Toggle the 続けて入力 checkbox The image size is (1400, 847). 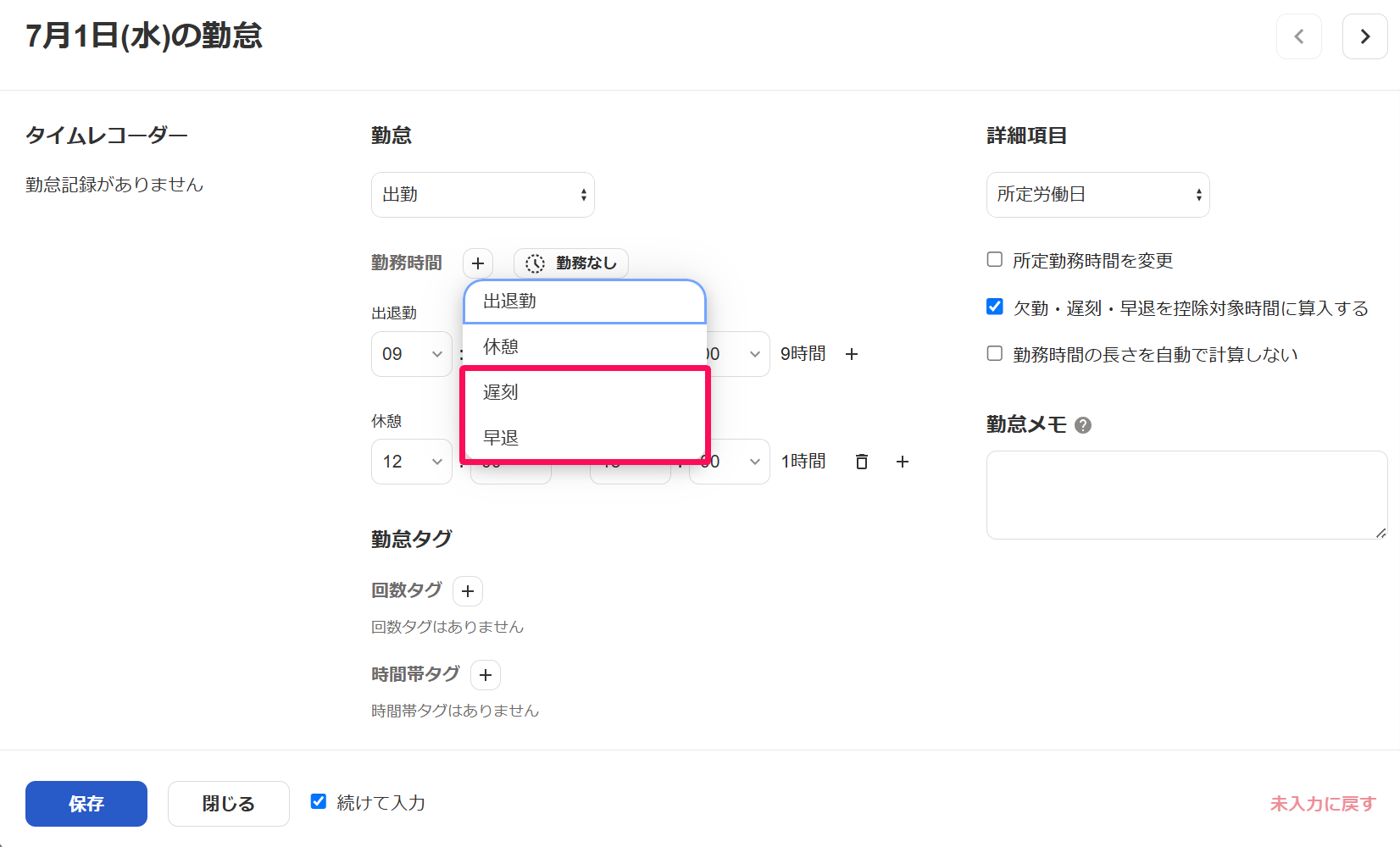(x=319, y=801)
